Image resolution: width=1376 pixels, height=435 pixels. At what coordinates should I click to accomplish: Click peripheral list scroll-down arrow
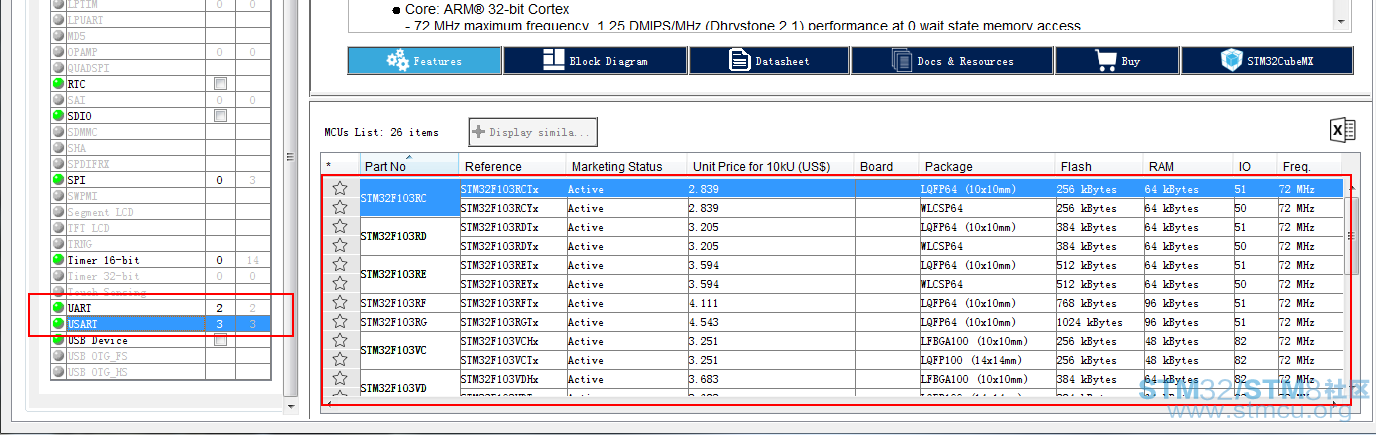coord(291,407)
